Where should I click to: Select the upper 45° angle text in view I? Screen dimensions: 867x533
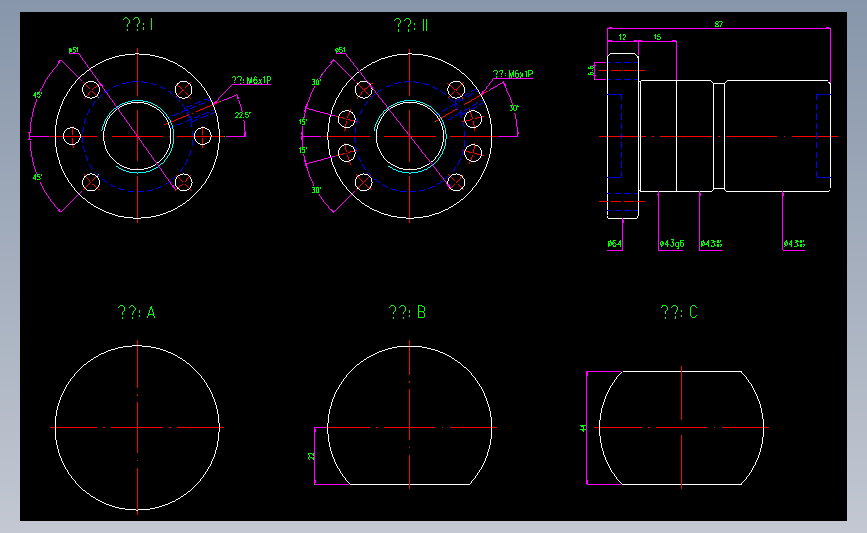tap(37, 95)
